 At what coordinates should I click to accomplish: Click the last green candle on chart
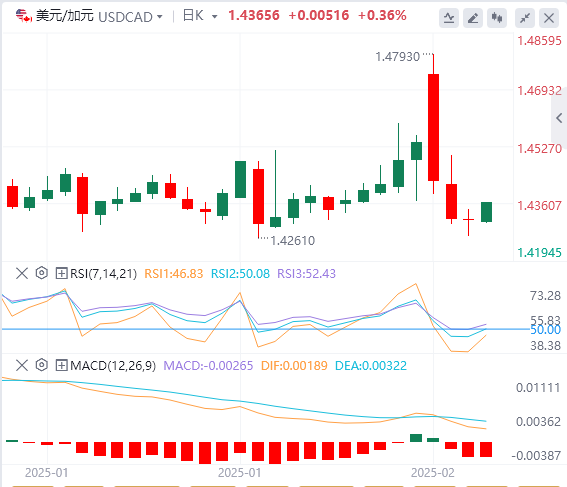click(x=486, y=212)
